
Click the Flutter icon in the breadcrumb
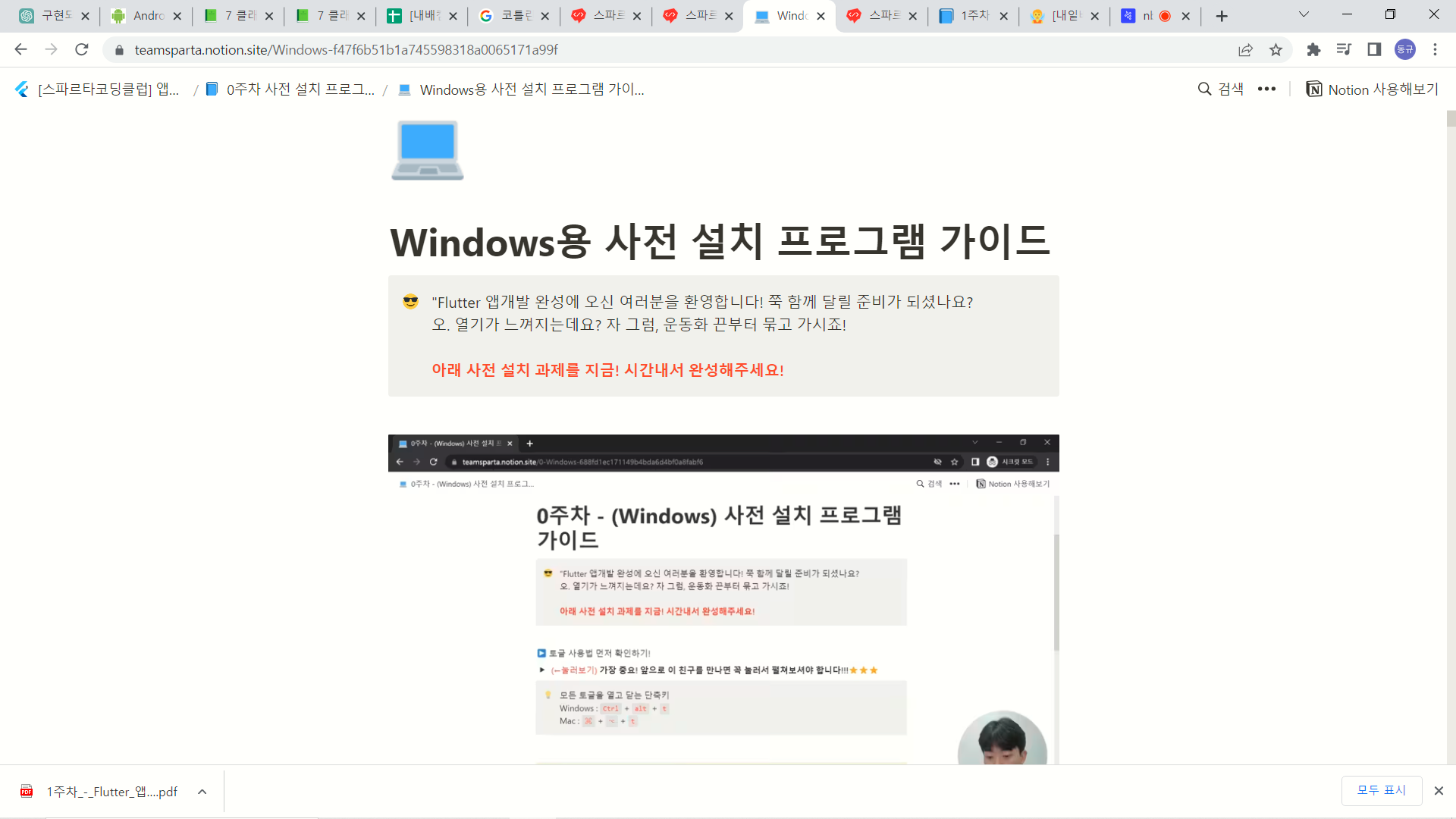pyautogui.click(x=22, y=89)
